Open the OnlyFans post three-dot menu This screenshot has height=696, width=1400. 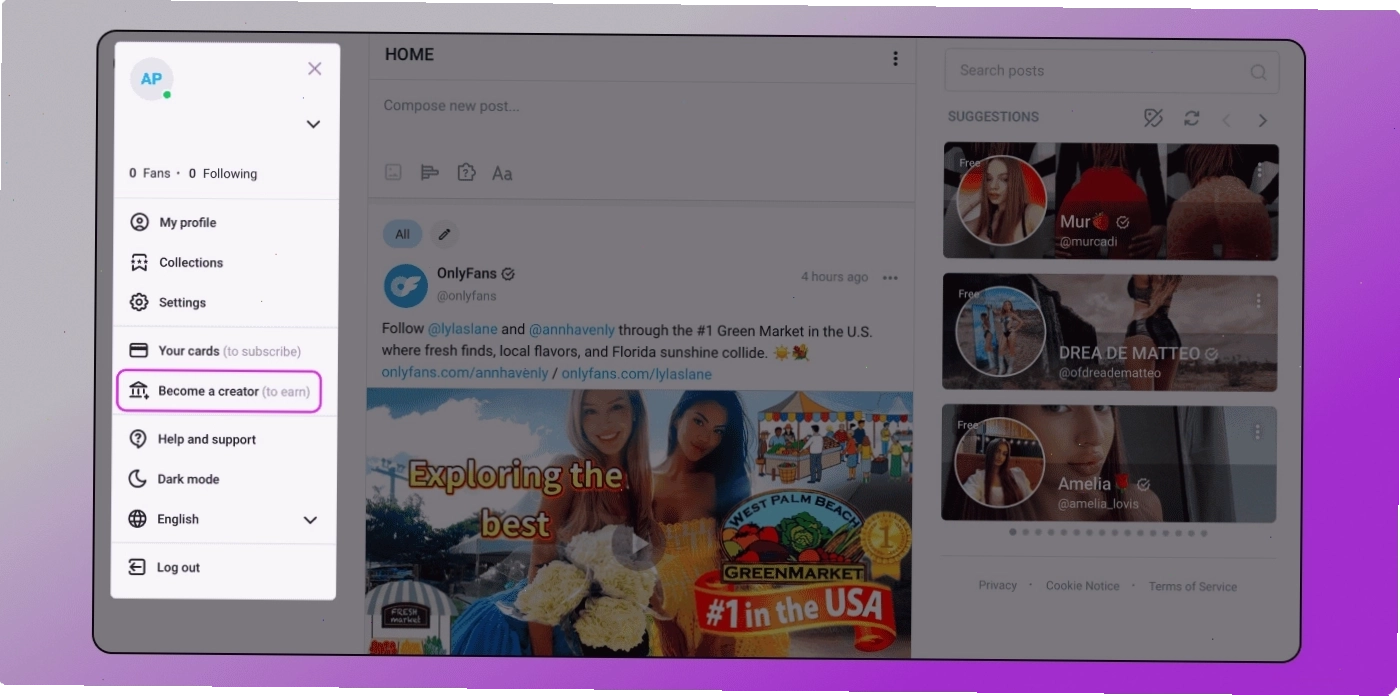[x=890, y=278]
